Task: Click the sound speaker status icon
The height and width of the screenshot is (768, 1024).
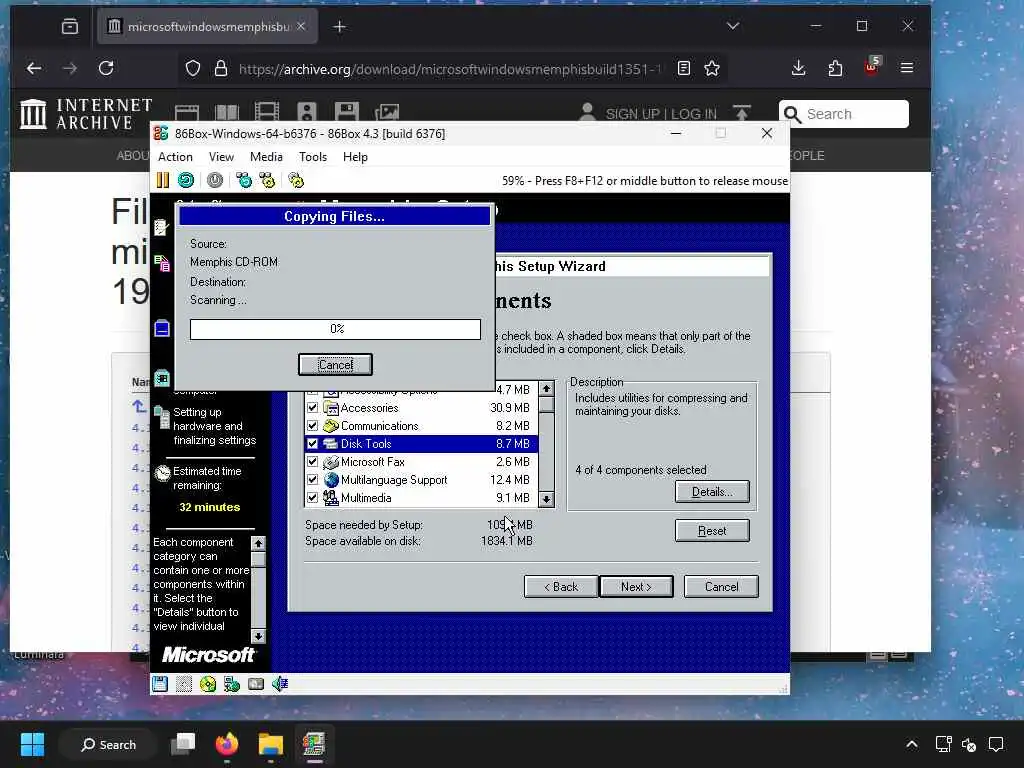Action: (280, 684)
